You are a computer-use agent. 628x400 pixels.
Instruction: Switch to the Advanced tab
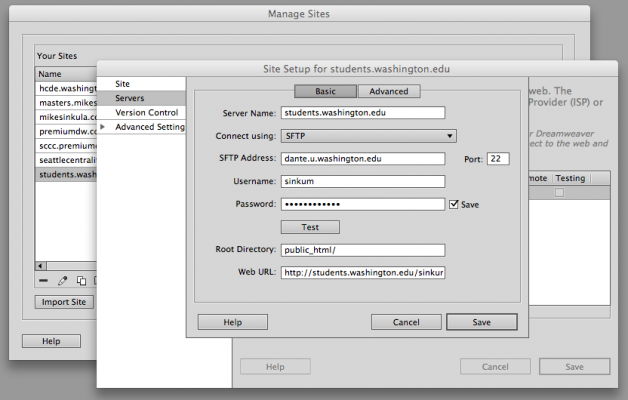tap(389, 91)
